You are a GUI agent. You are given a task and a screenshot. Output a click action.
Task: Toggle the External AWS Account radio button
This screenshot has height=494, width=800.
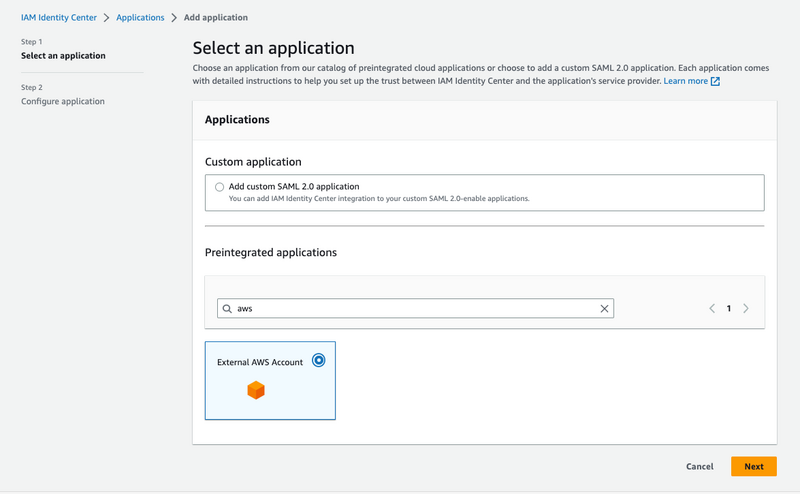pyautogui.click(x=319, y=360)
